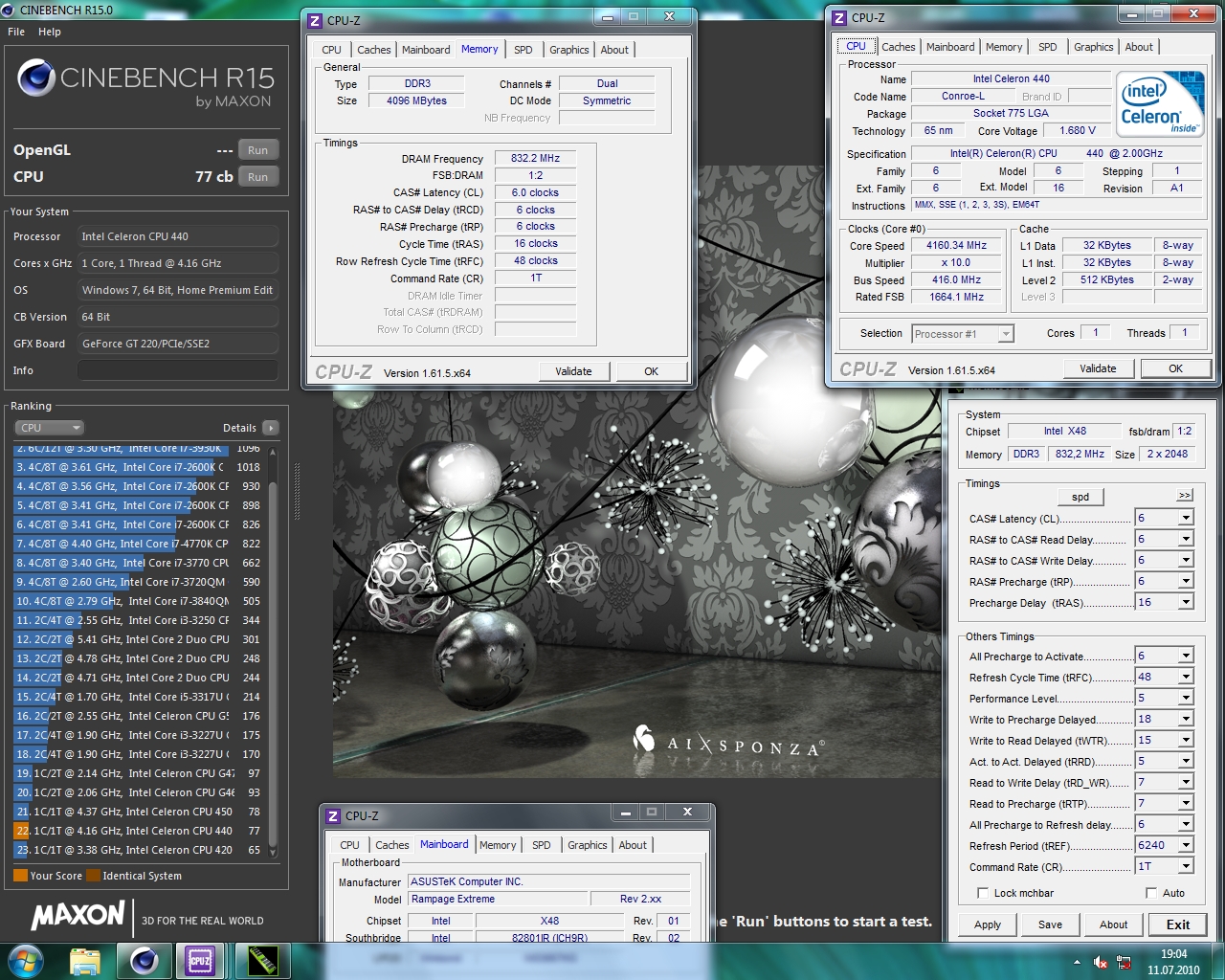Open About tab in CPU-Z Memory window
Image resolution: width=1225 pixels, height=980 pixels.
point(614,50)
